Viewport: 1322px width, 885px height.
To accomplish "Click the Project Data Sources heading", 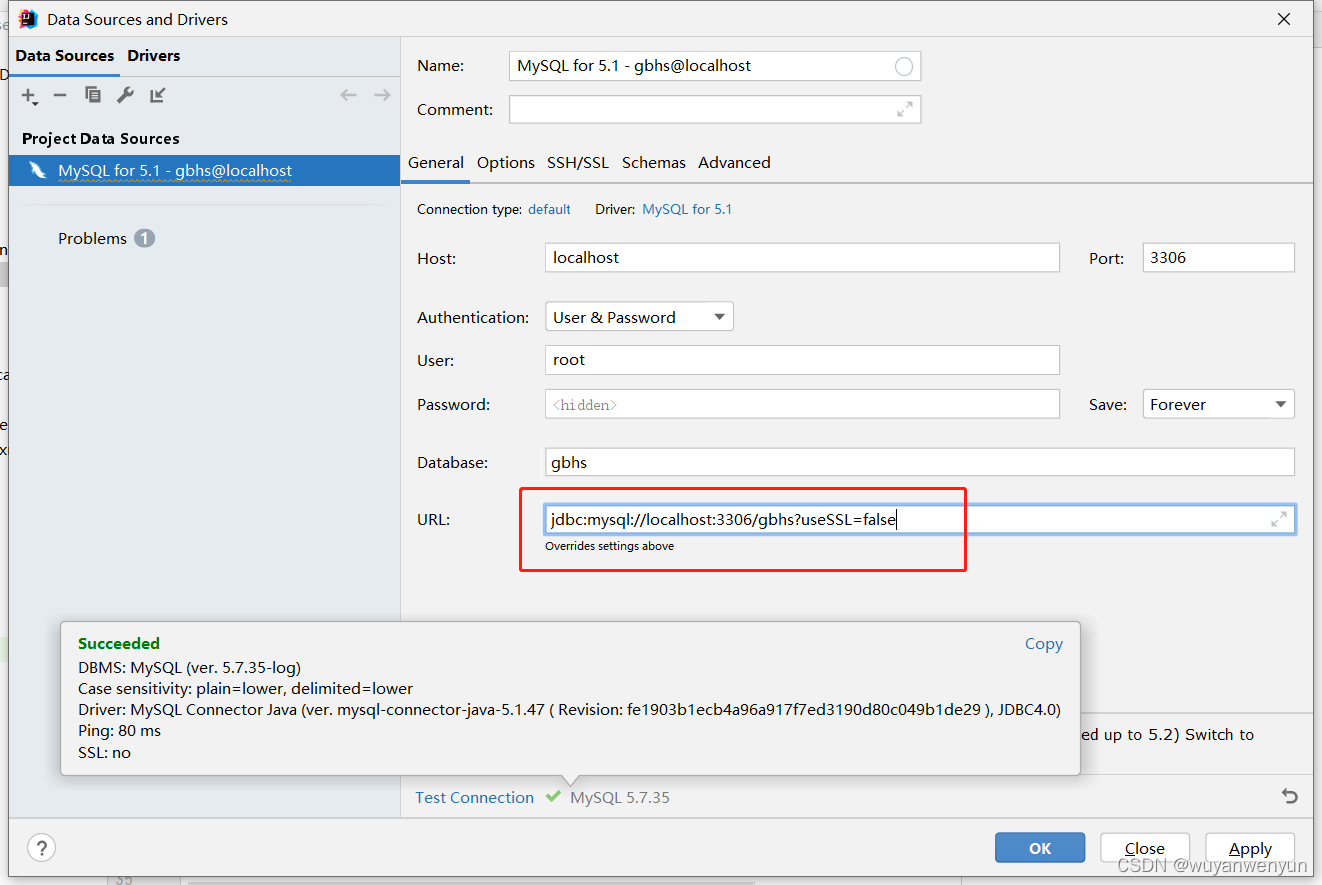I will pos(101,138).
